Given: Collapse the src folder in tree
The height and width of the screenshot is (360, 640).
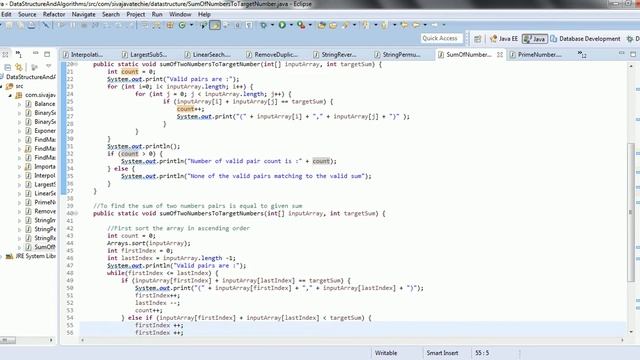Looking at the screenshot, I should click(x=1, y=86).
